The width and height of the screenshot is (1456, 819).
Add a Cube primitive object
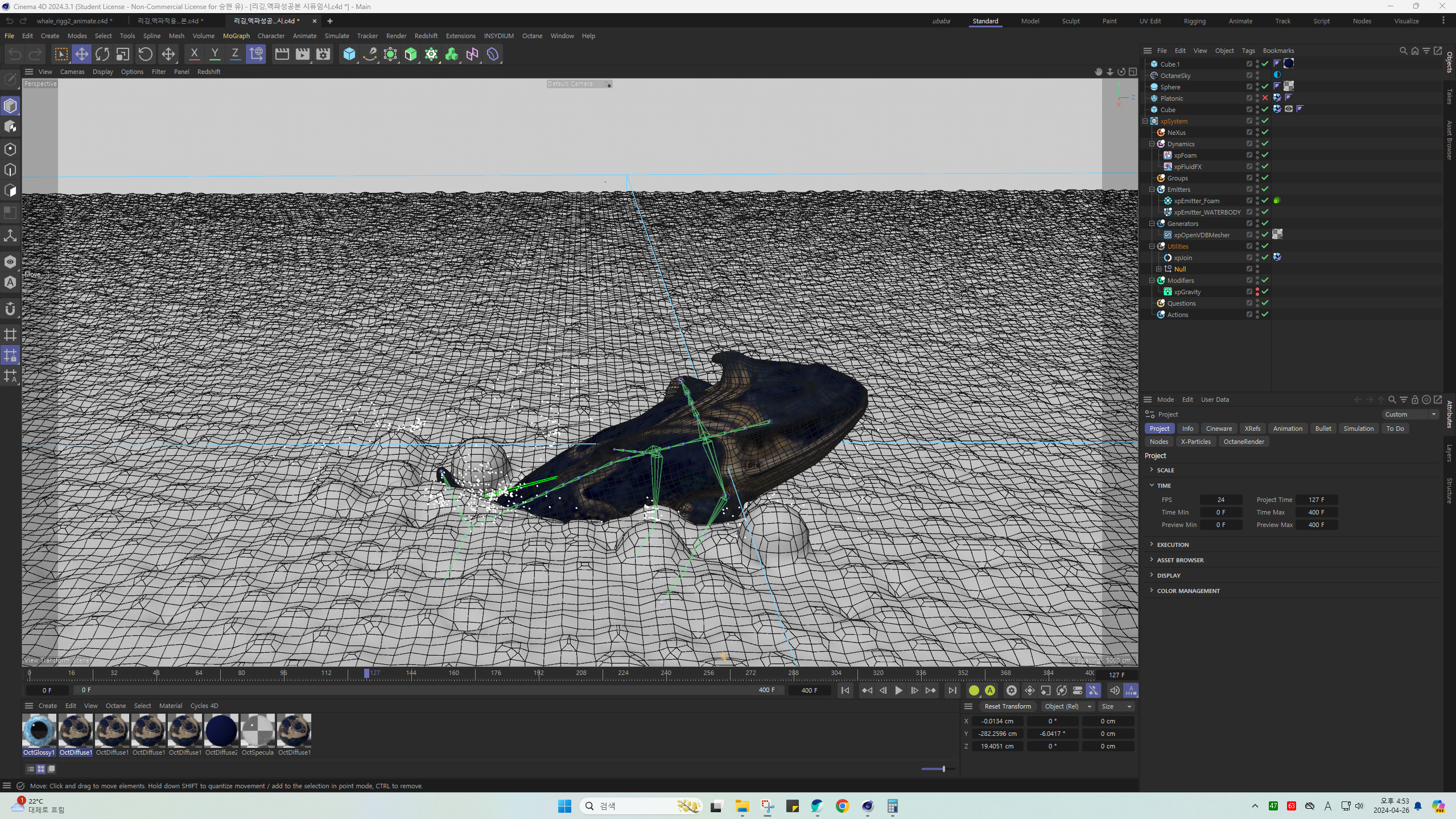coord(349,55)
